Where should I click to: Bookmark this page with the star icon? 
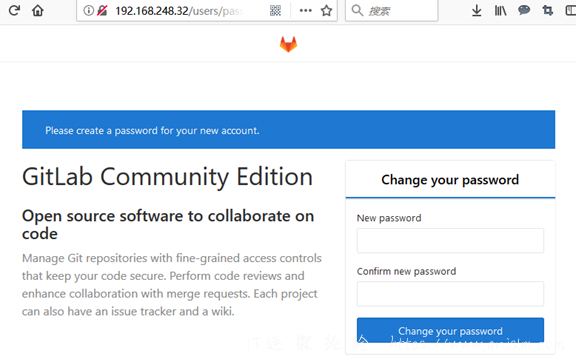(x=326, y=10)
